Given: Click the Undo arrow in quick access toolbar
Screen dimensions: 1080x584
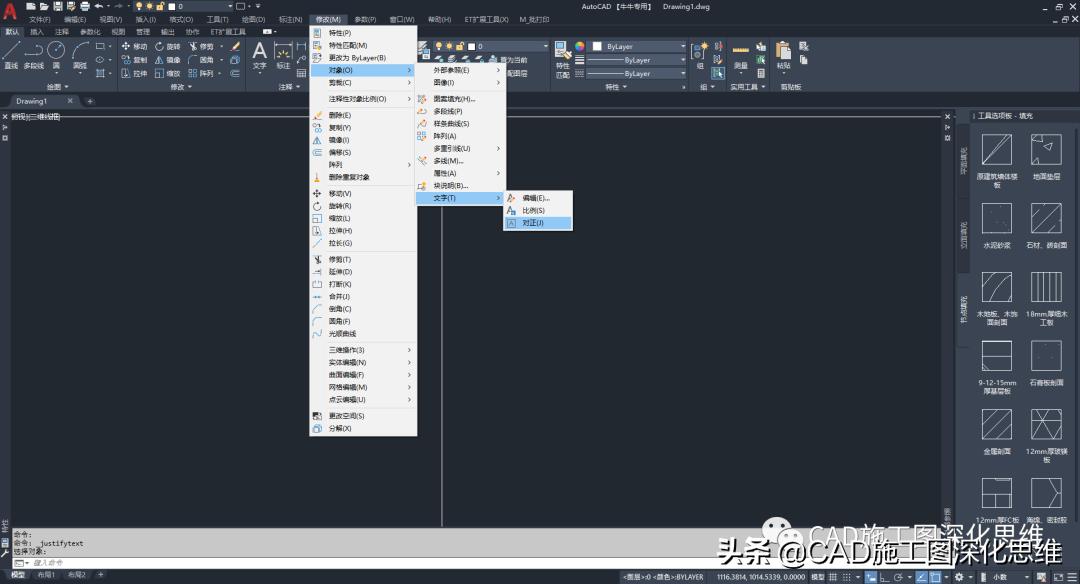Looking at the screenshot, I should click(98, 6).
